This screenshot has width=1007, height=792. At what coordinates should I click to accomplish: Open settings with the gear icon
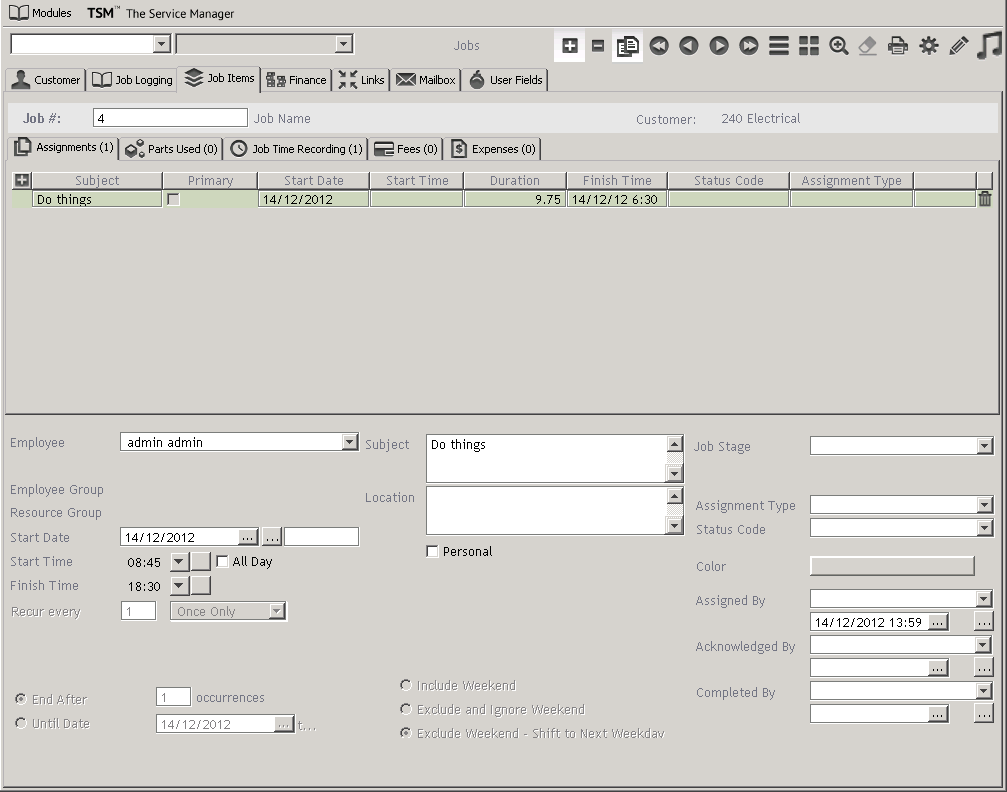[x=929, y=46]
